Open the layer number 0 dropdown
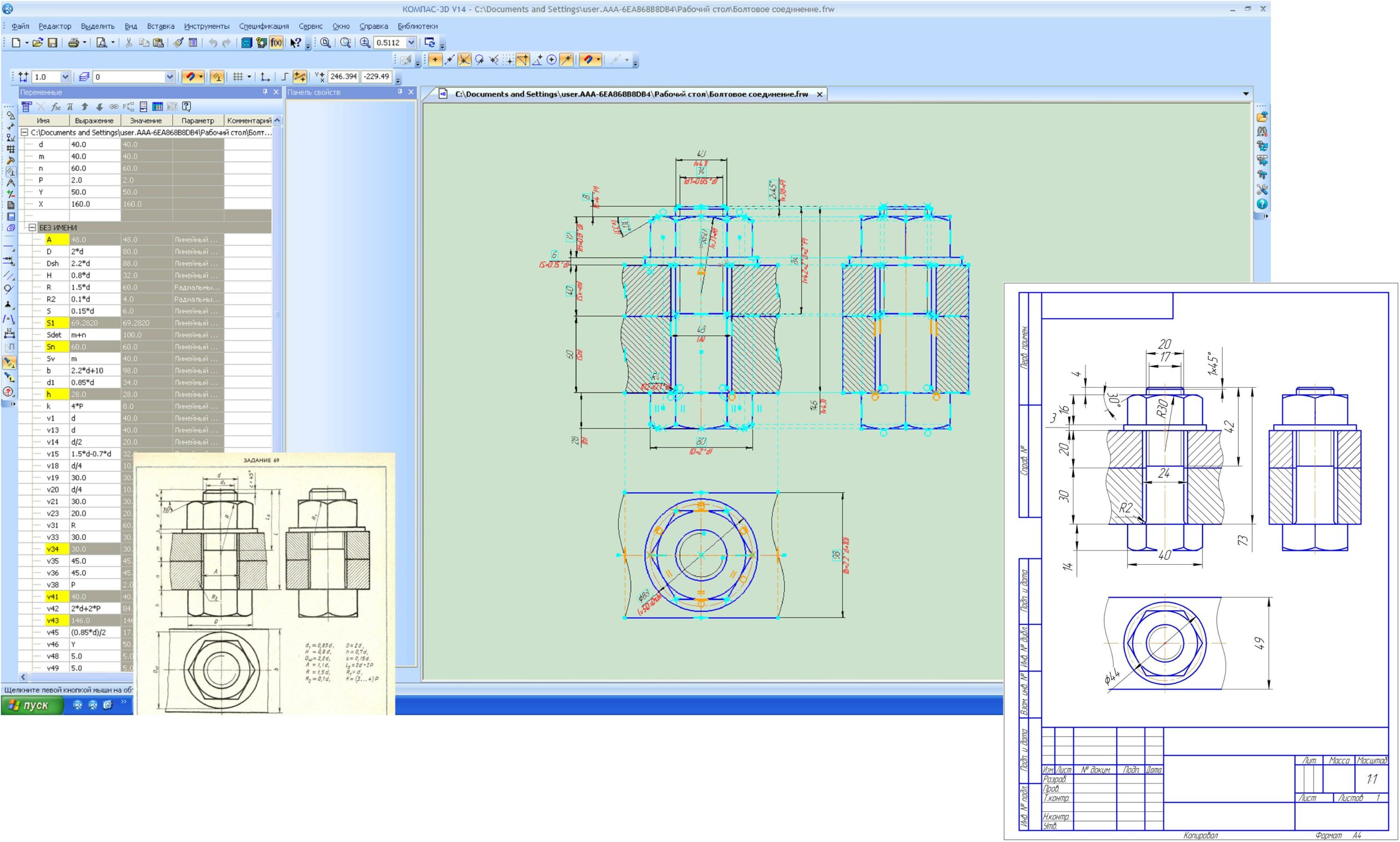Screen dimensions: 1400x842 [x=169, y=77]
